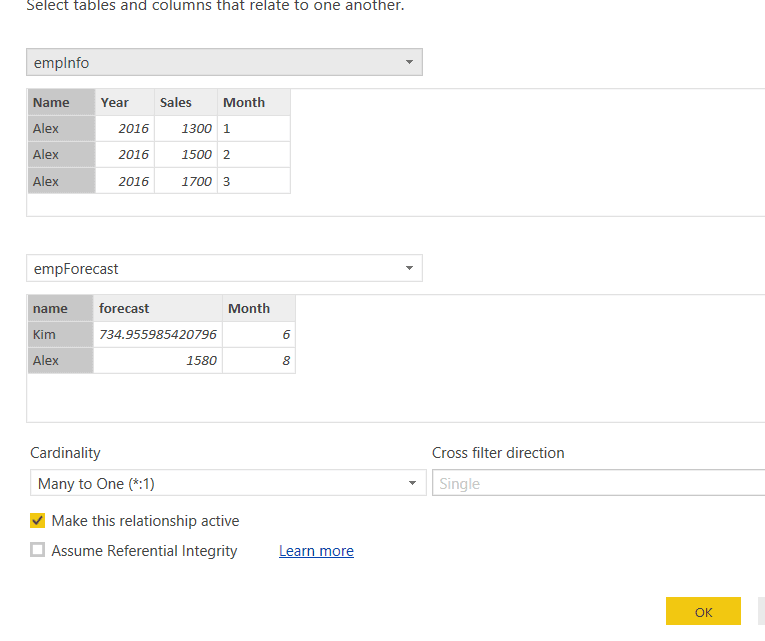Open the empInfo table dropdown
Viewport: 765px width, 641px height.
click(x=224, y=62)
